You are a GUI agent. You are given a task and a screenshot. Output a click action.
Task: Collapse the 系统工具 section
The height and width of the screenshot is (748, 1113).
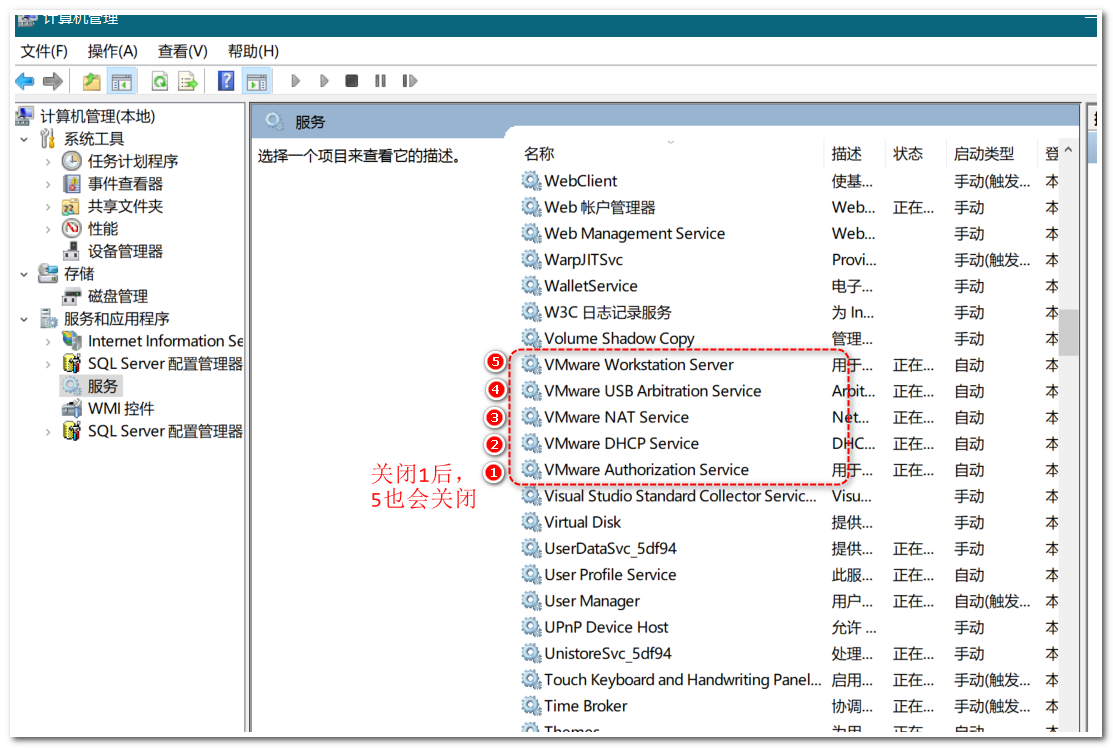click(x=22, y=138)
